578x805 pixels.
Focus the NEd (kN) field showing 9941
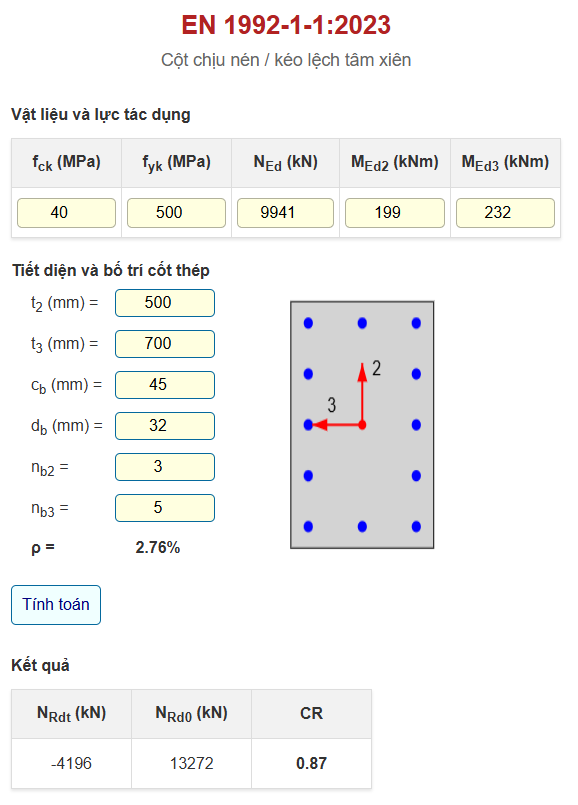[x=285, y=213]
